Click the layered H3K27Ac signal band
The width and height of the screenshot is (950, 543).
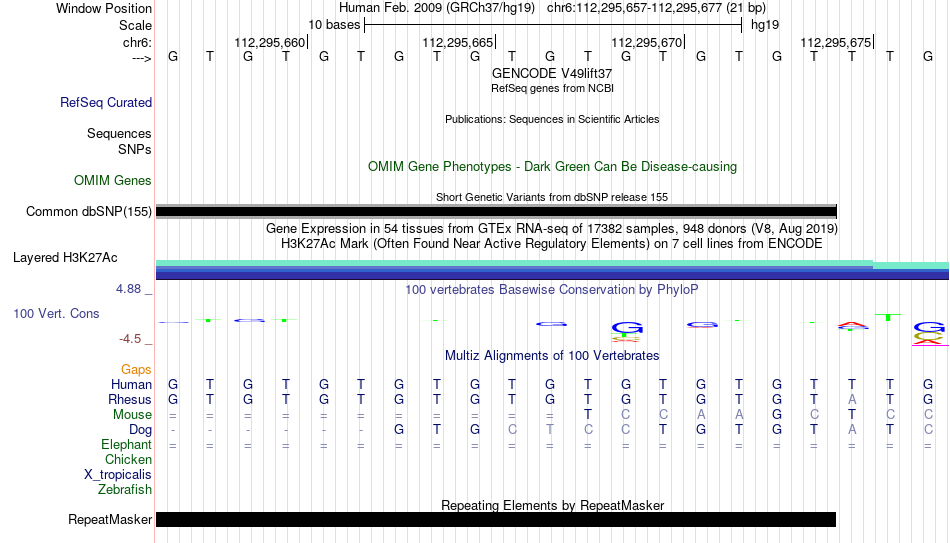553,270
